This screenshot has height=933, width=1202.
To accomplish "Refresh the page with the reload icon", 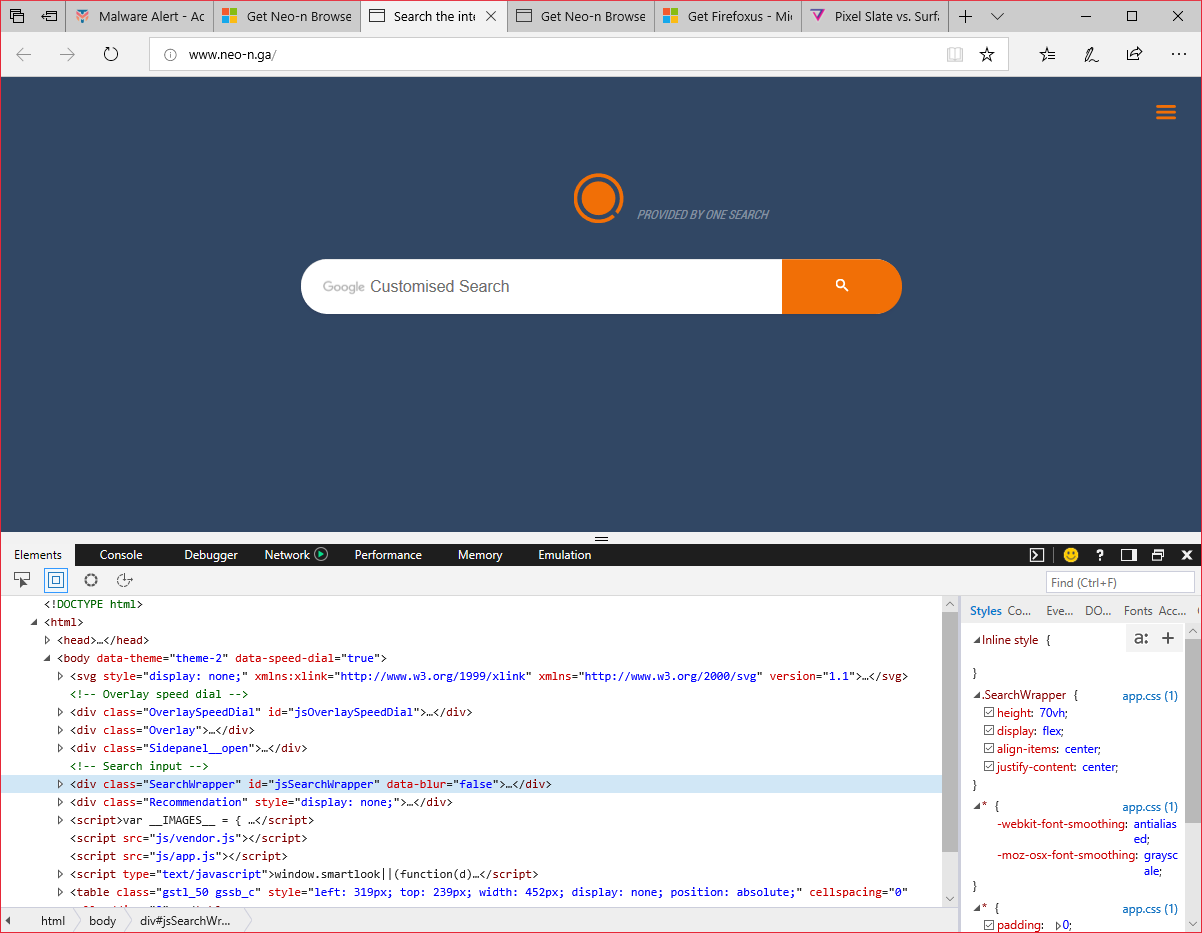I will [111, 54].
